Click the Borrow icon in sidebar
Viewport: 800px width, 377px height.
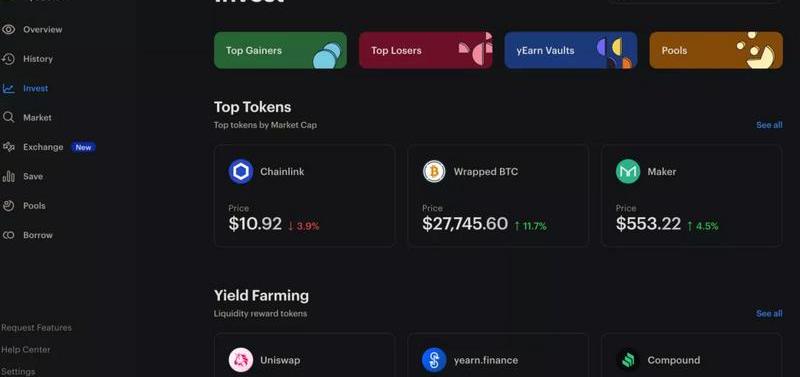[x=8, y=235]
